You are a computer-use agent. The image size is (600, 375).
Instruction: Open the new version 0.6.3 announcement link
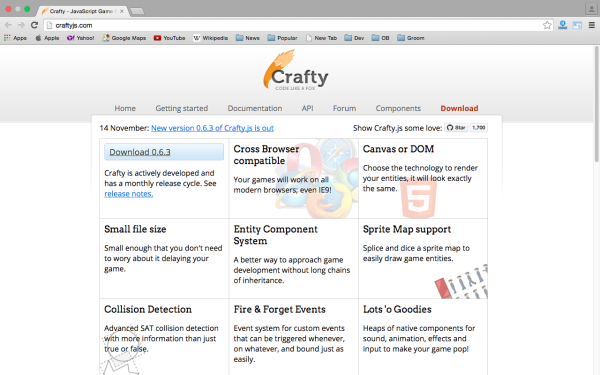click(212, 128)
